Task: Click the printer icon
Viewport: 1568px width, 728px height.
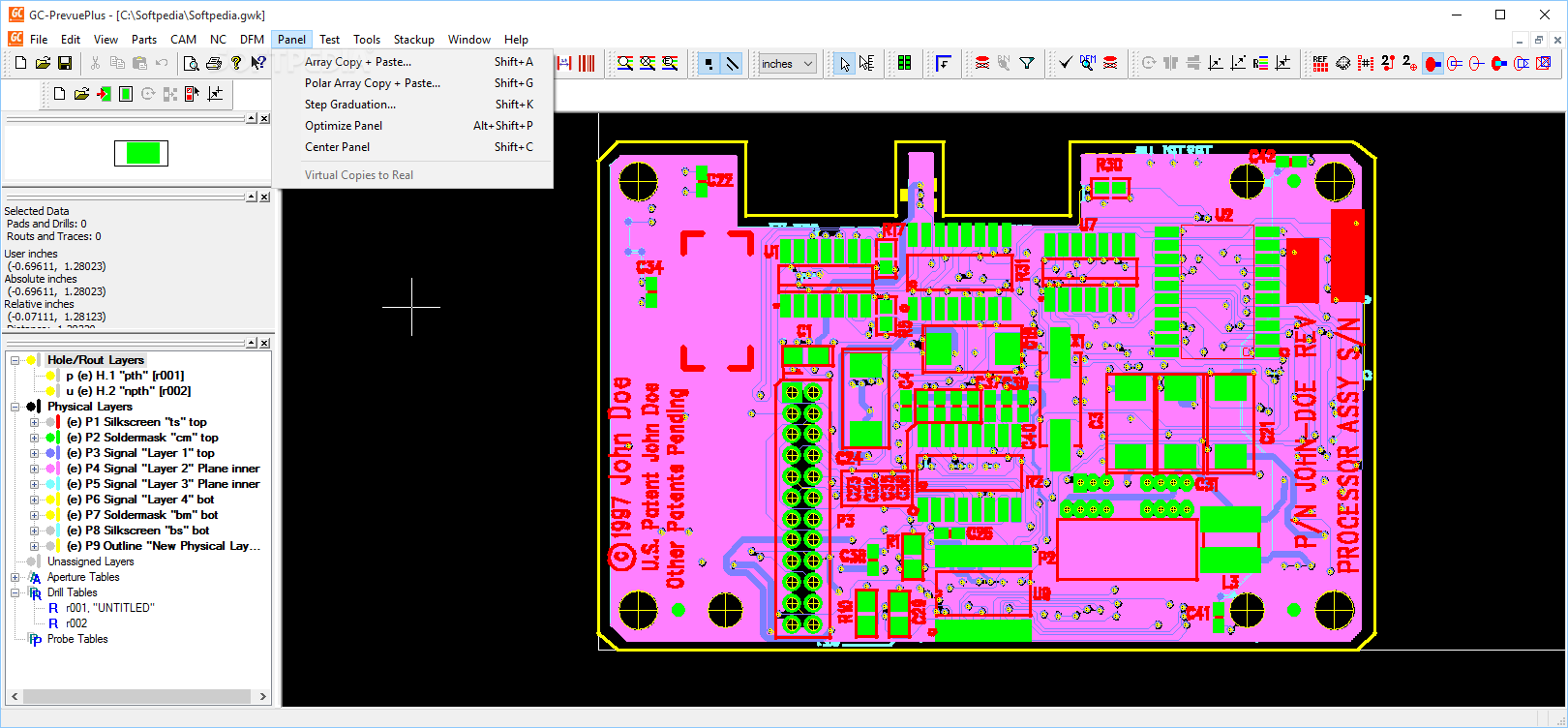Action: [214, 63]
